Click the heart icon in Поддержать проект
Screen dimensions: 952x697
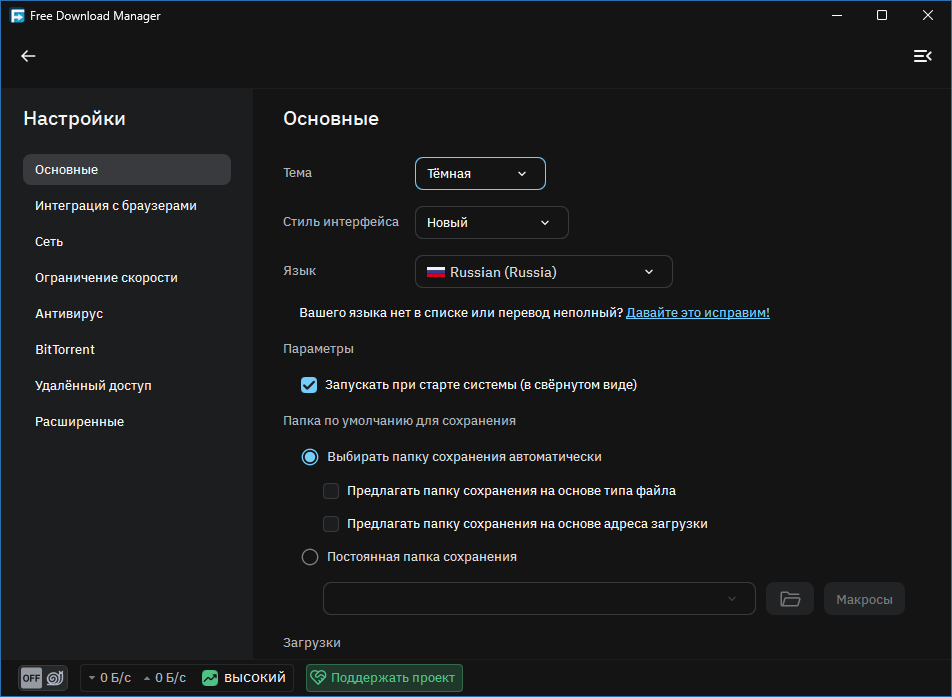click(x=318, y=678)
